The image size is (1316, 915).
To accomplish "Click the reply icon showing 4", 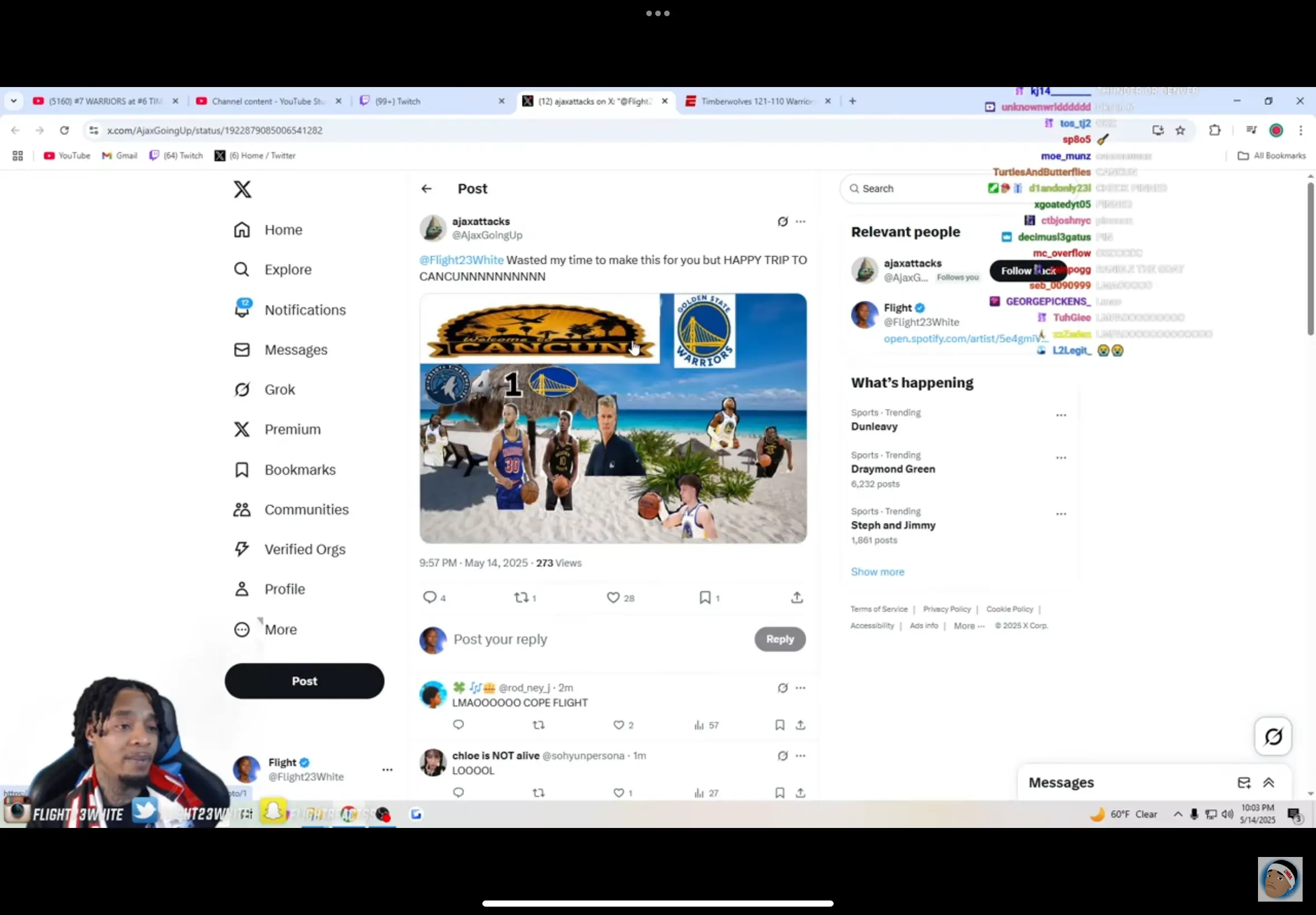I will tap(430, 598).
